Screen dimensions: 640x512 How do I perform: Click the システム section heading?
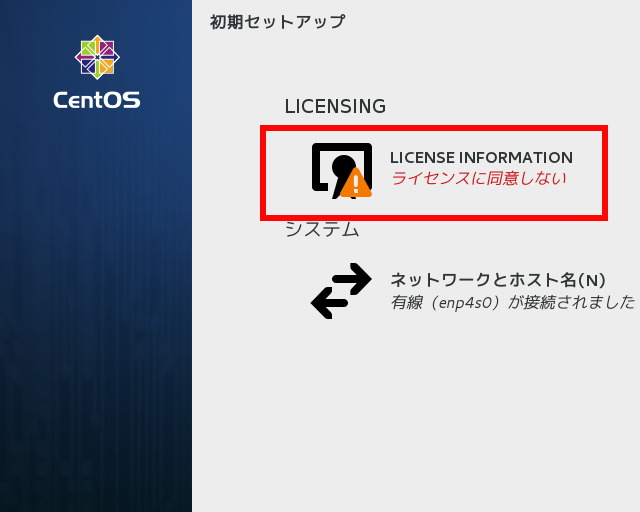point(321,230)
